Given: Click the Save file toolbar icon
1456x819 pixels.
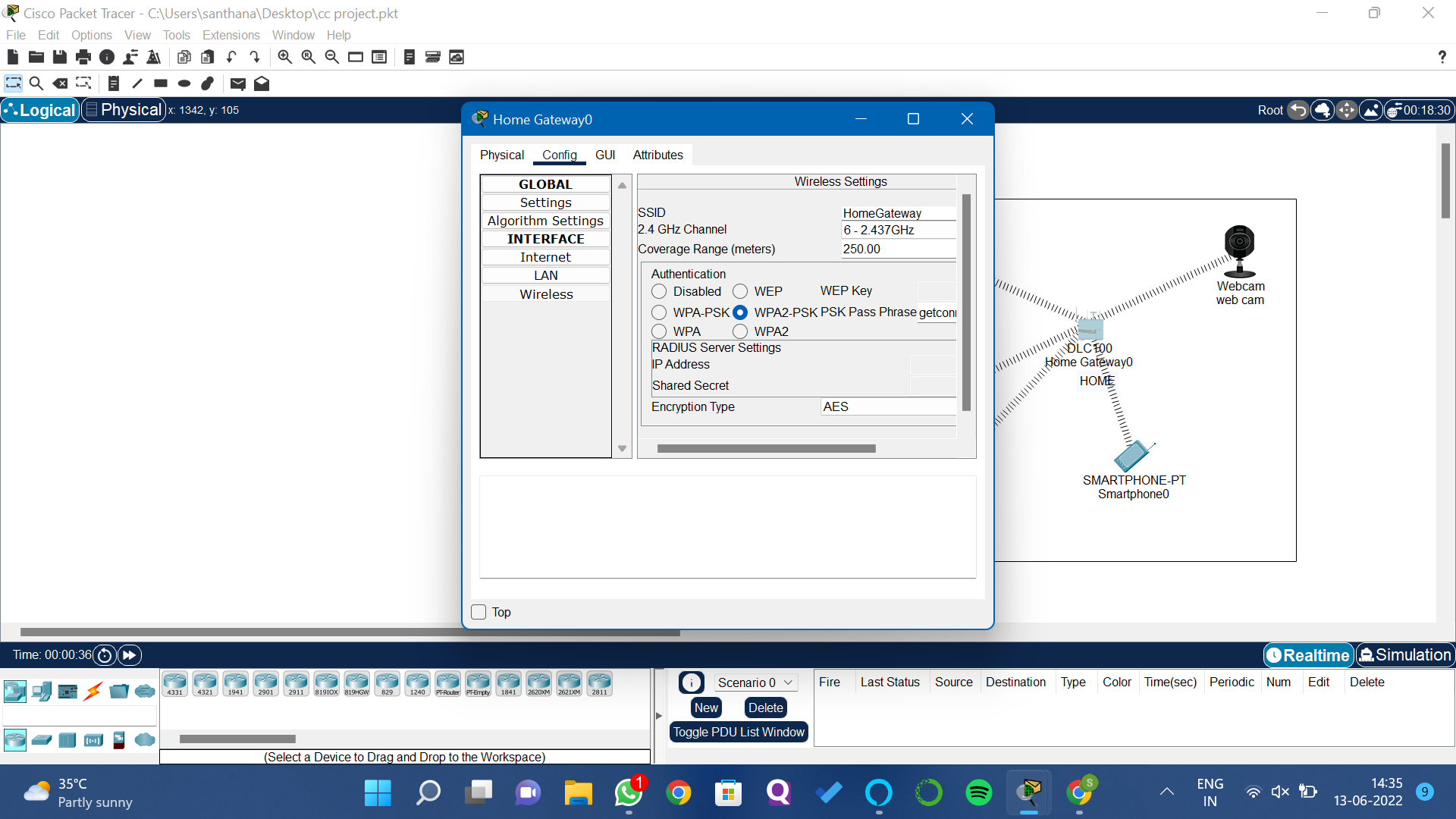Looking at the screenshot, I should tap(60, 57).
